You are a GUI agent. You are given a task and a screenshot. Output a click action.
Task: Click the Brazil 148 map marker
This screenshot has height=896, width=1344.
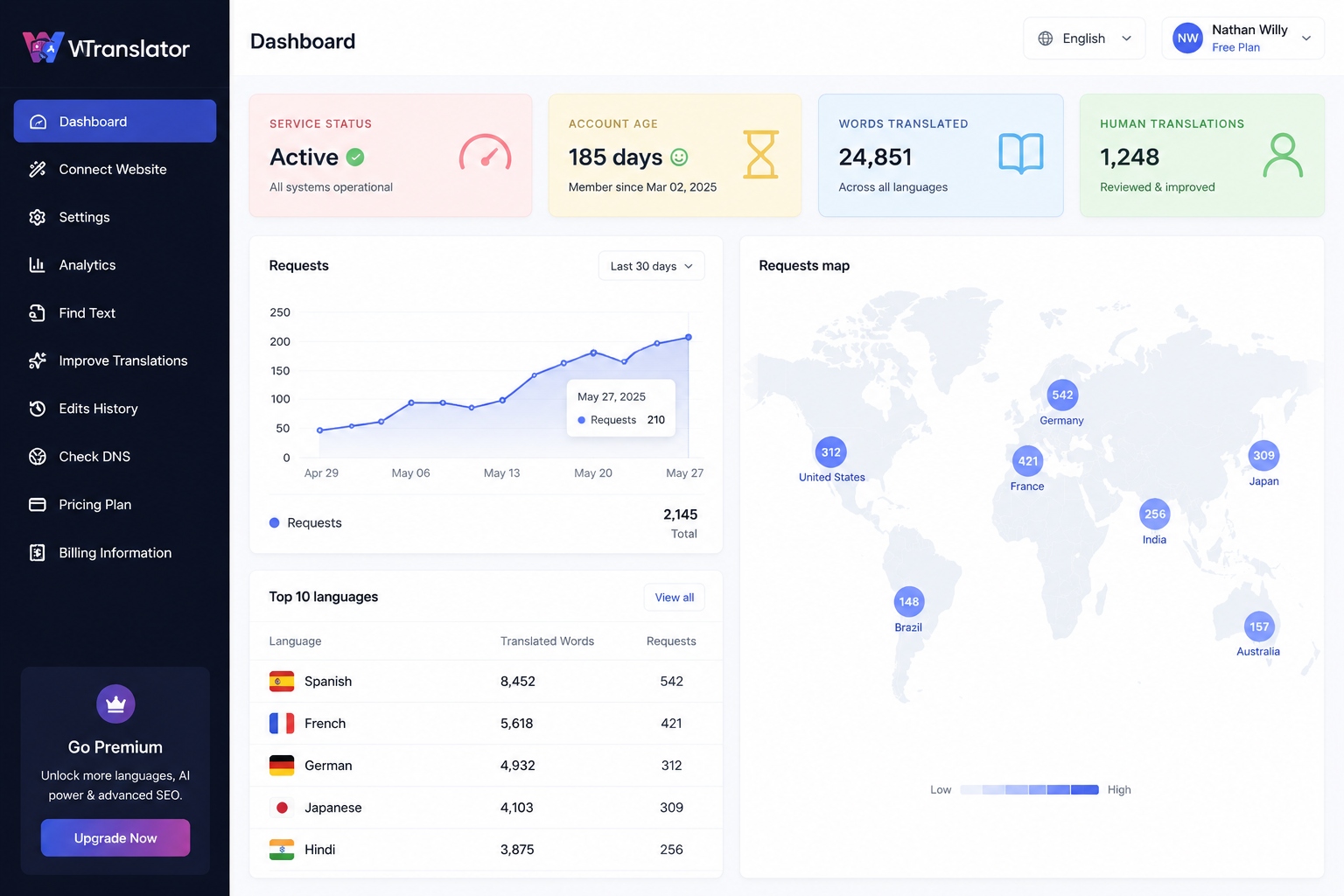(x=909, y=602)
